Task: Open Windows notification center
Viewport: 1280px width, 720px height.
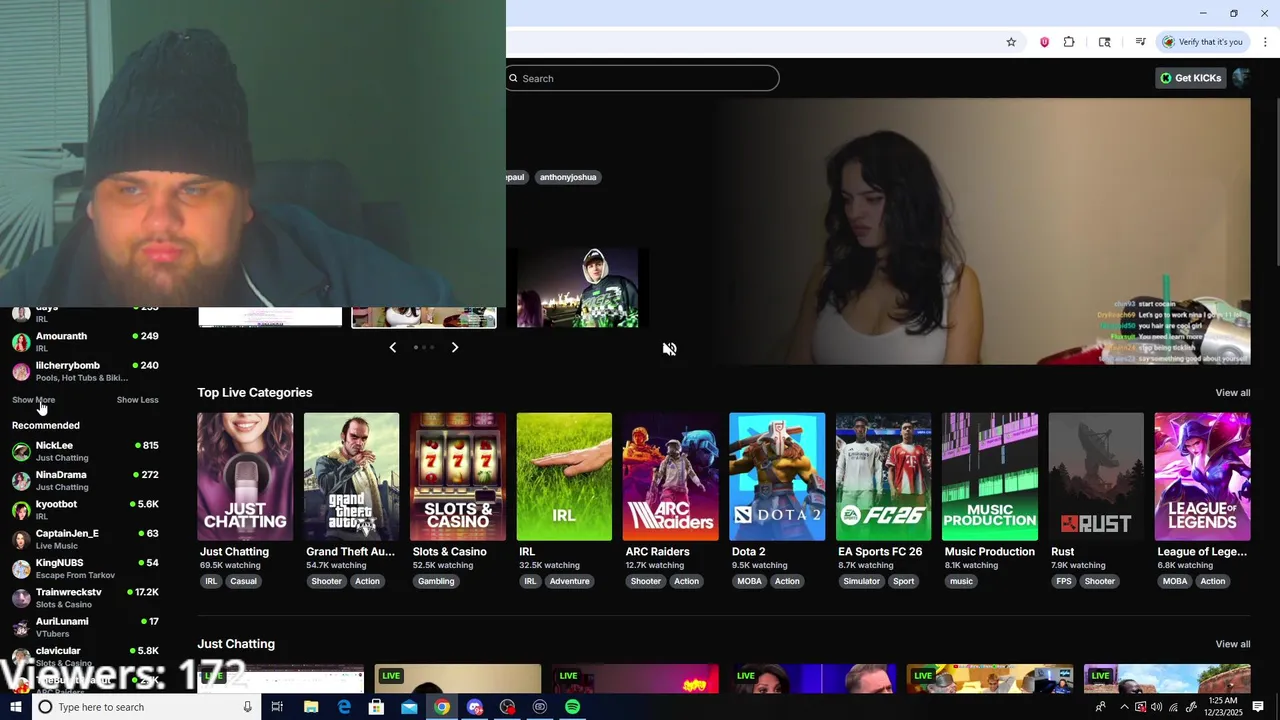Action: 1258,707
